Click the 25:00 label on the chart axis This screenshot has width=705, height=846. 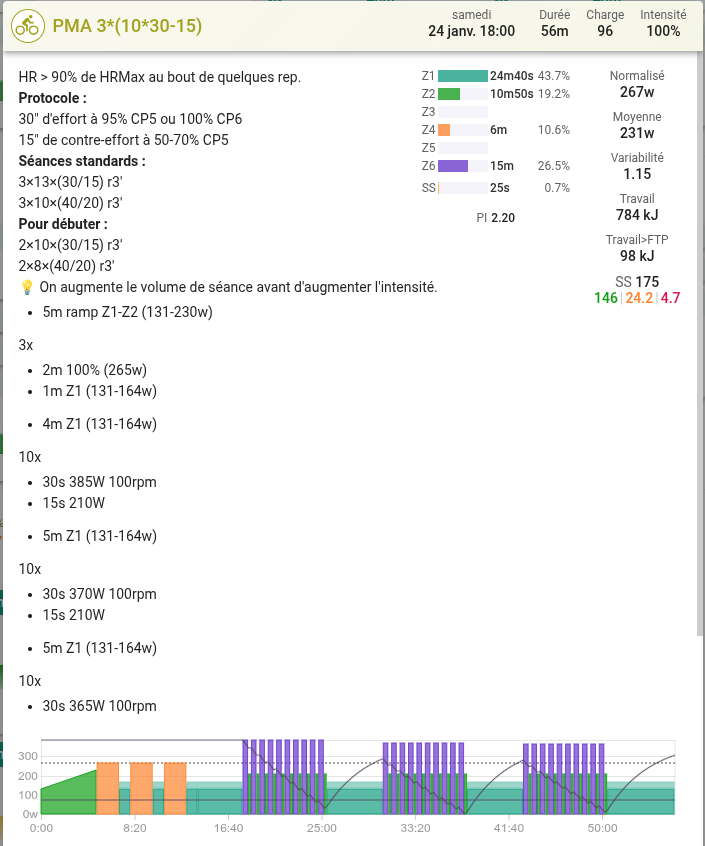(x=322, y=828)
